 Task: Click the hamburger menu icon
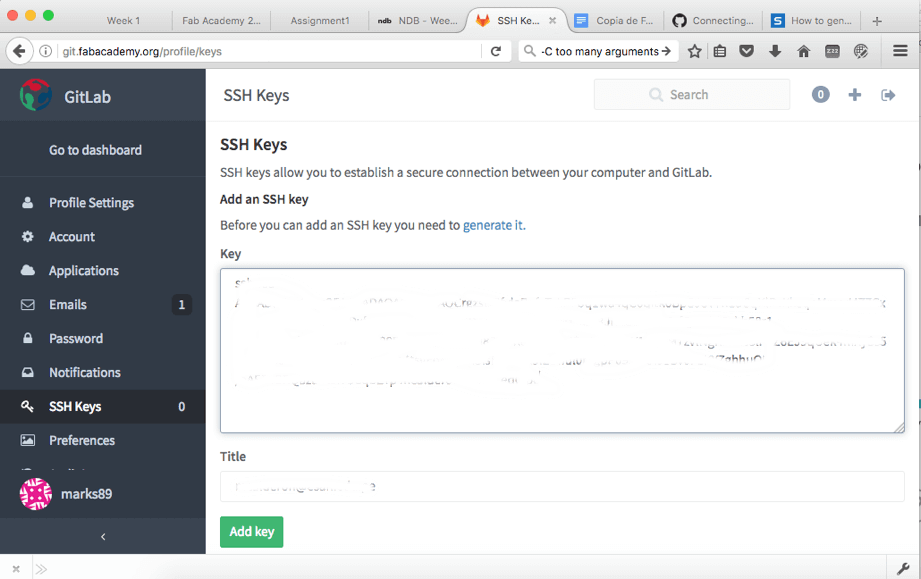900,51
